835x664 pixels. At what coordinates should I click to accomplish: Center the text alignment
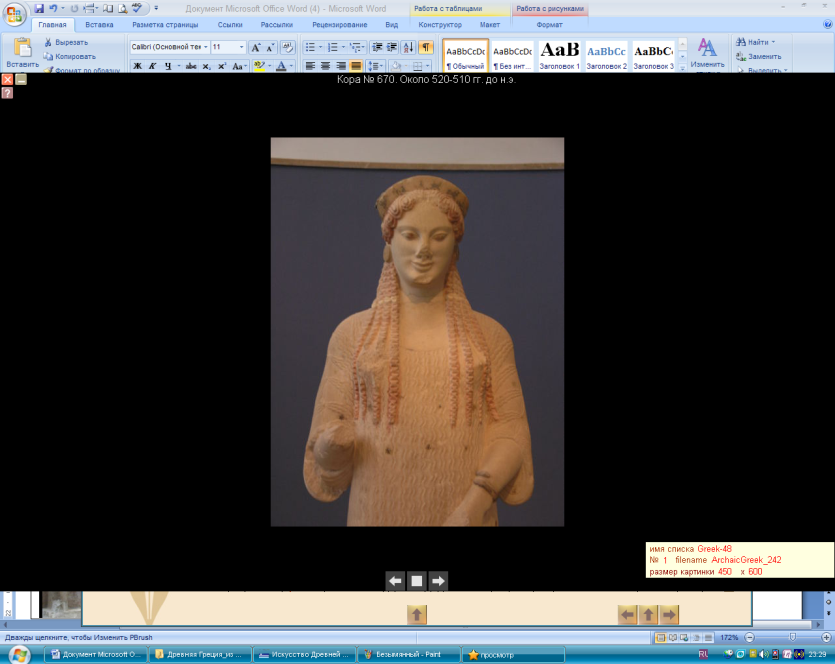[325, 66]
